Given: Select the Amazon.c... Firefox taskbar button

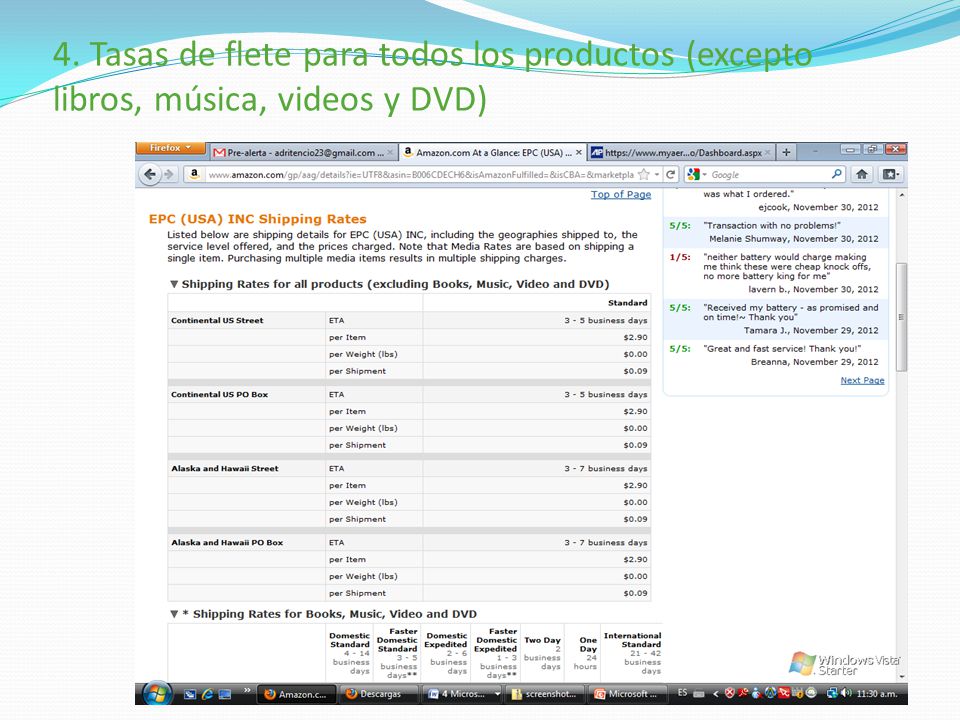Looking at the screenshot, I should 296,694.
